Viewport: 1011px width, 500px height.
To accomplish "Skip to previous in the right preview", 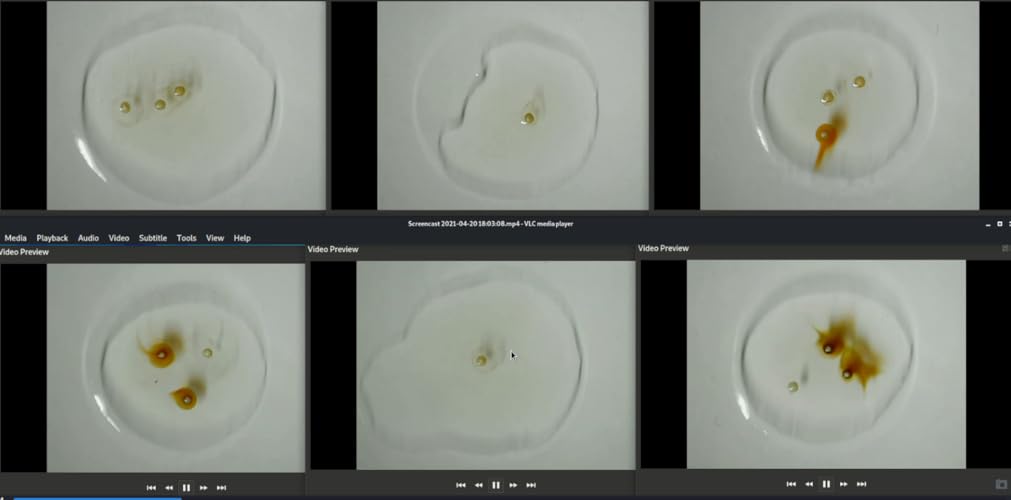I will tap(791, 484).
